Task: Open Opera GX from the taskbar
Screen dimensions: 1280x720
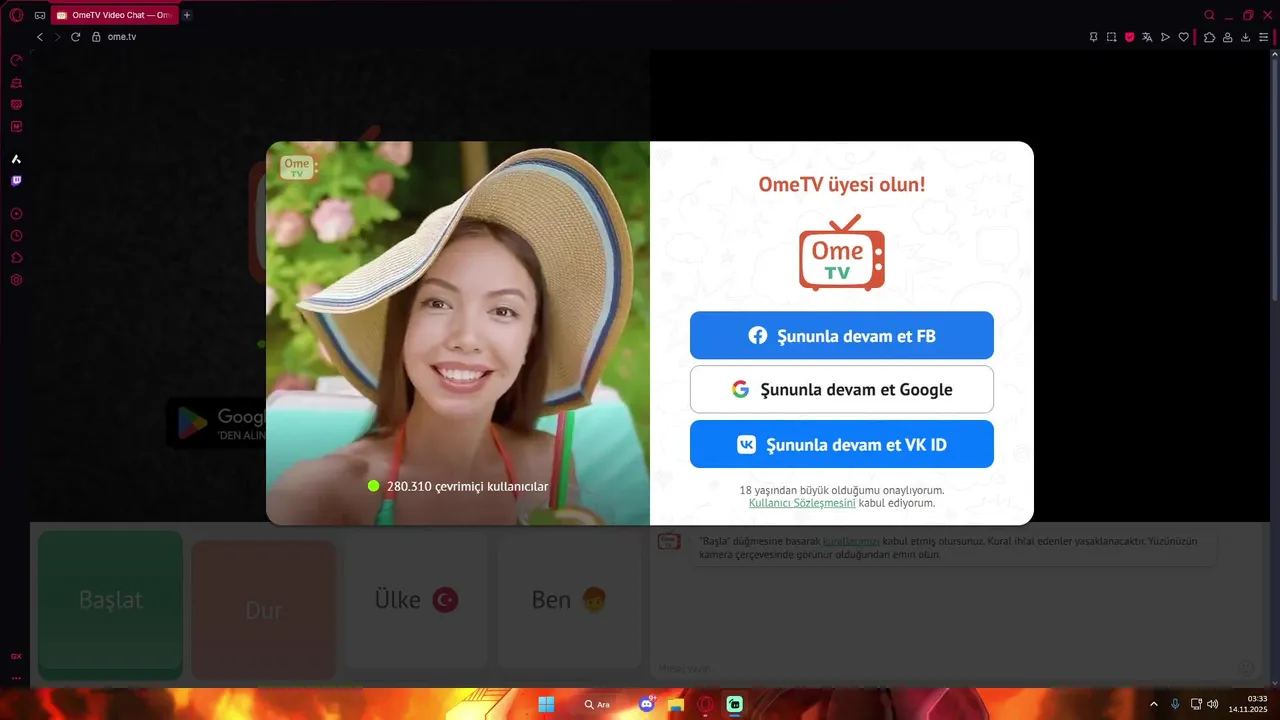Action: pyautogui.click(x=706, y=704)
